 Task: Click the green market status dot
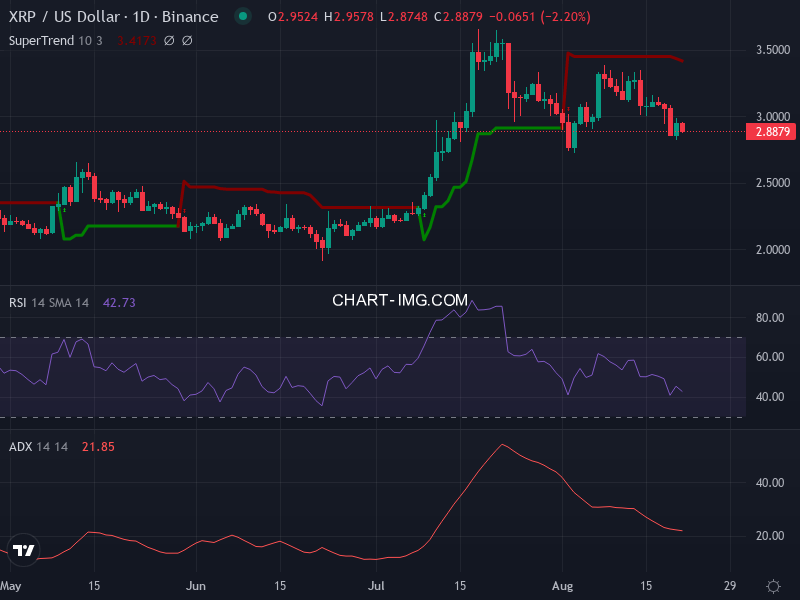[243, 16]
